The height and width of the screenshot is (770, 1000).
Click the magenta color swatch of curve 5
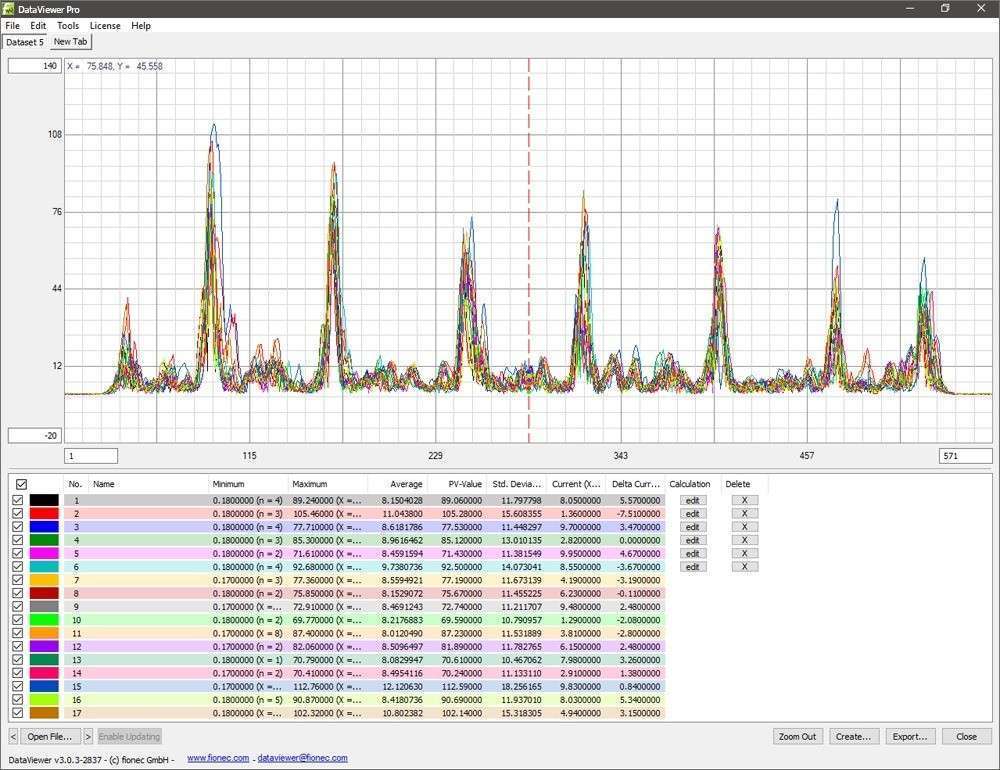pyautogui.click(x=44, y=553)
